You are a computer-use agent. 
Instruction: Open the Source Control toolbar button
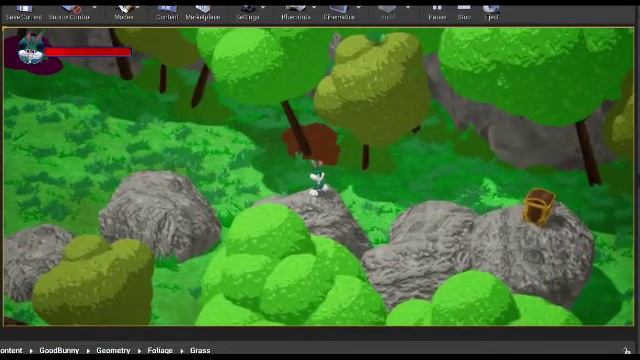(x=69, y=13)
